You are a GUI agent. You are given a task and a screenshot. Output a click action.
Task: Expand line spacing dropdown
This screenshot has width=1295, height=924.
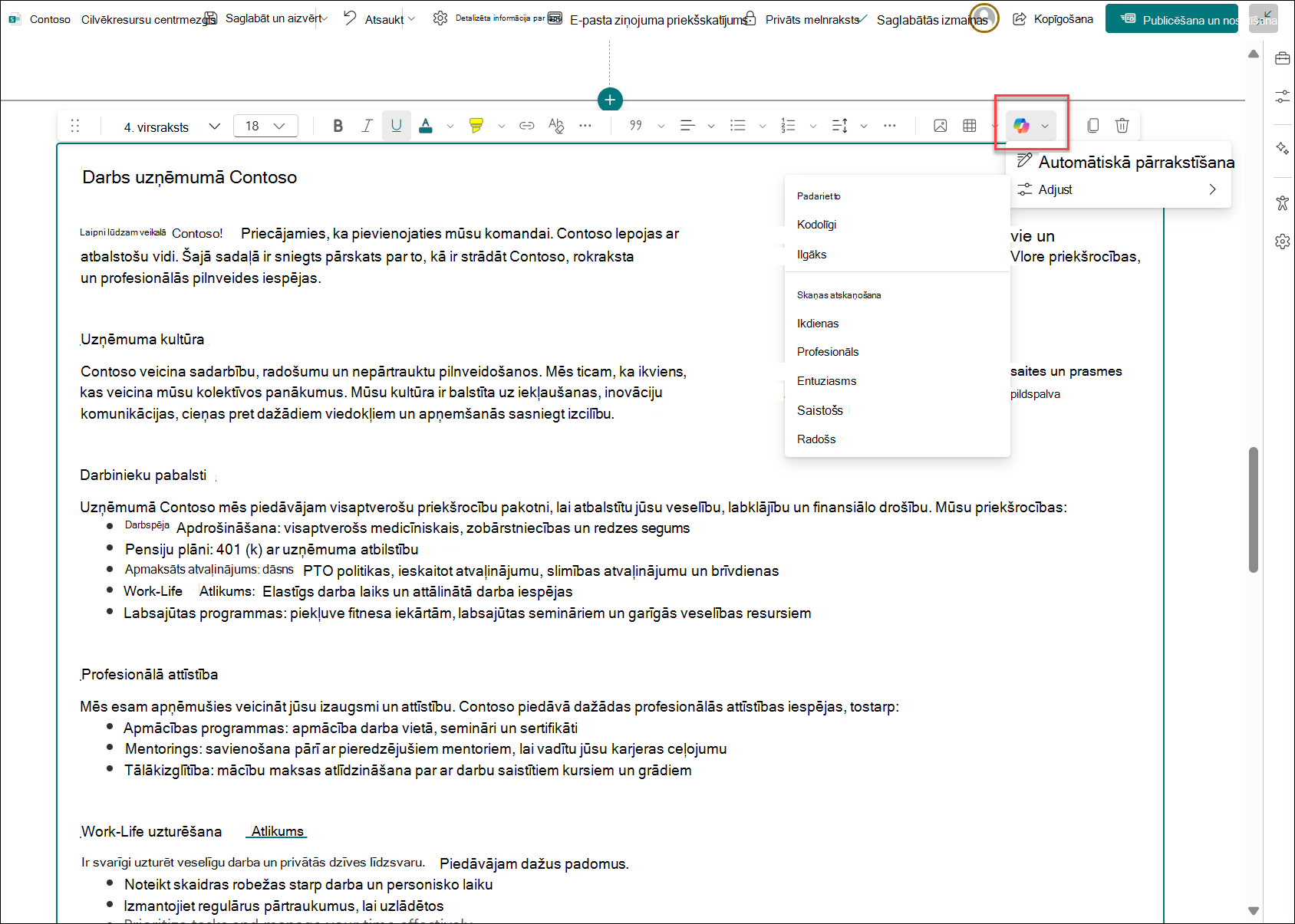point(864,126)
